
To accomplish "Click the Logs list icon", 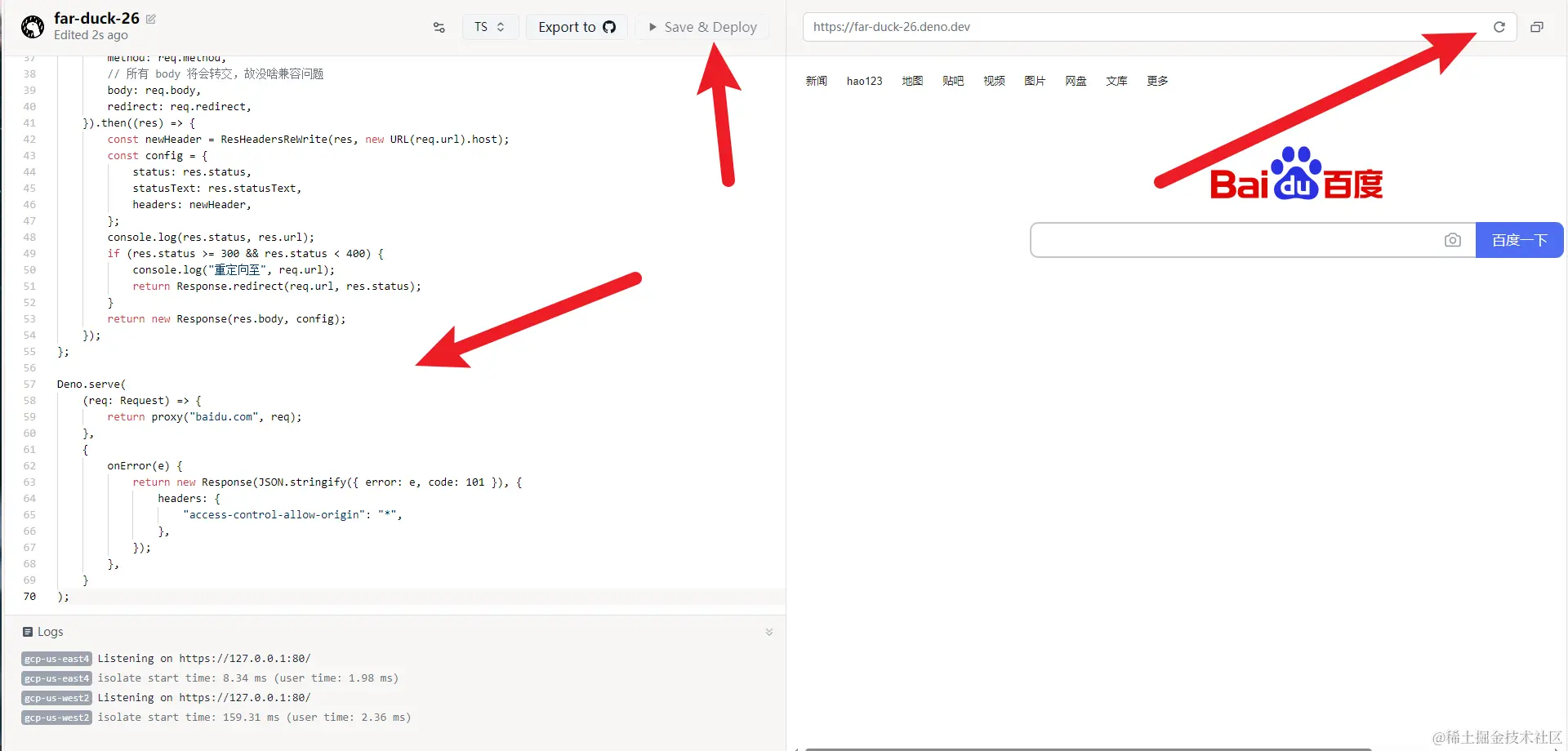I will (28, 632).
